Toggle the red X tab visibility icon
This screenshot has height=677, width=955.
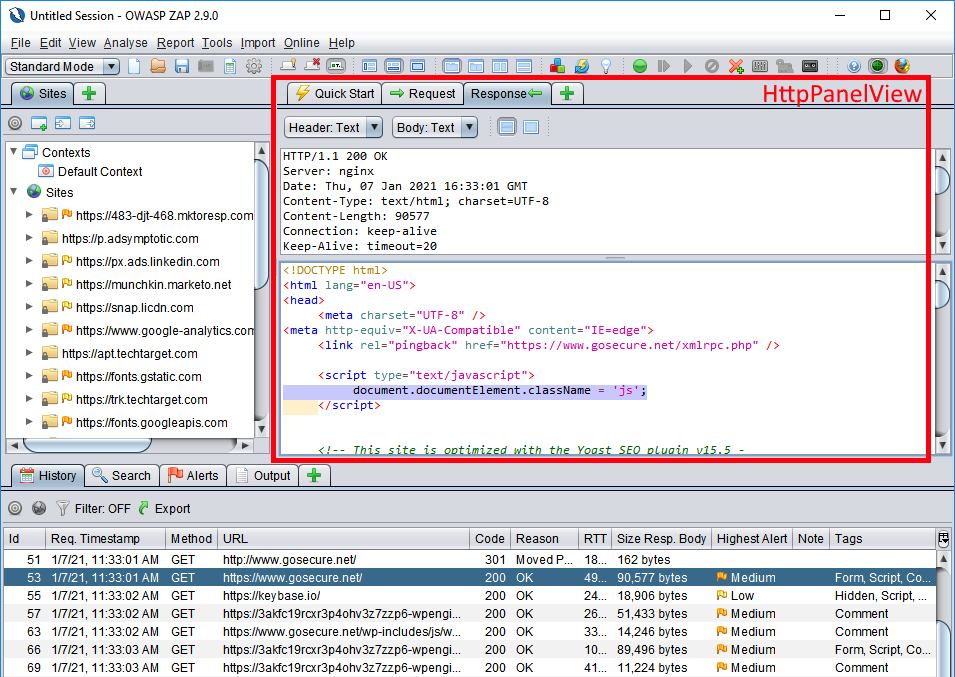coord(312,66)
